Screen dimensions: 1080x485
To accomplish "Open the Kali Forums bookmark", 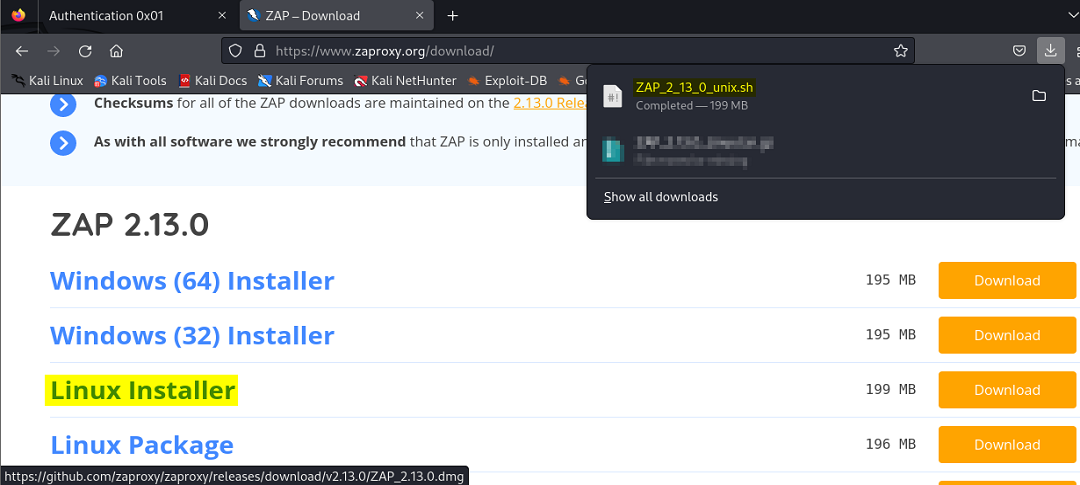I will (x=300, y=81).
